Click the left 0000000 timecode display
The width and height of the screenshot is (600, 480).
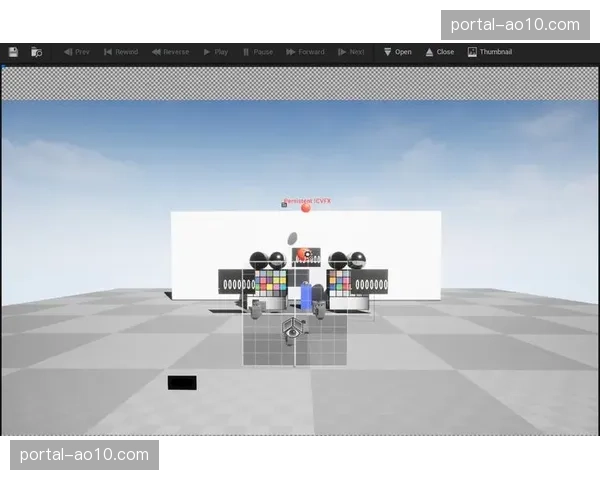click(237, 284)
